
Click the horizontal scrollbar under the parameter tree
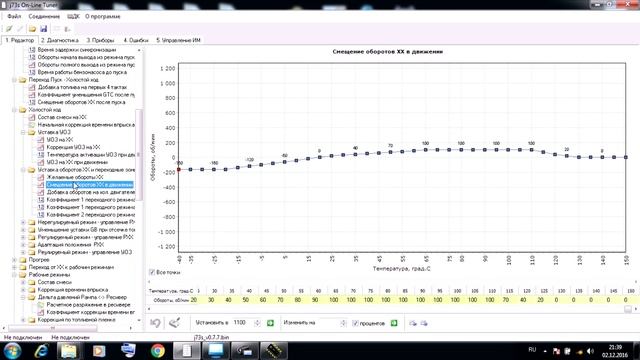tap(52, 328)
